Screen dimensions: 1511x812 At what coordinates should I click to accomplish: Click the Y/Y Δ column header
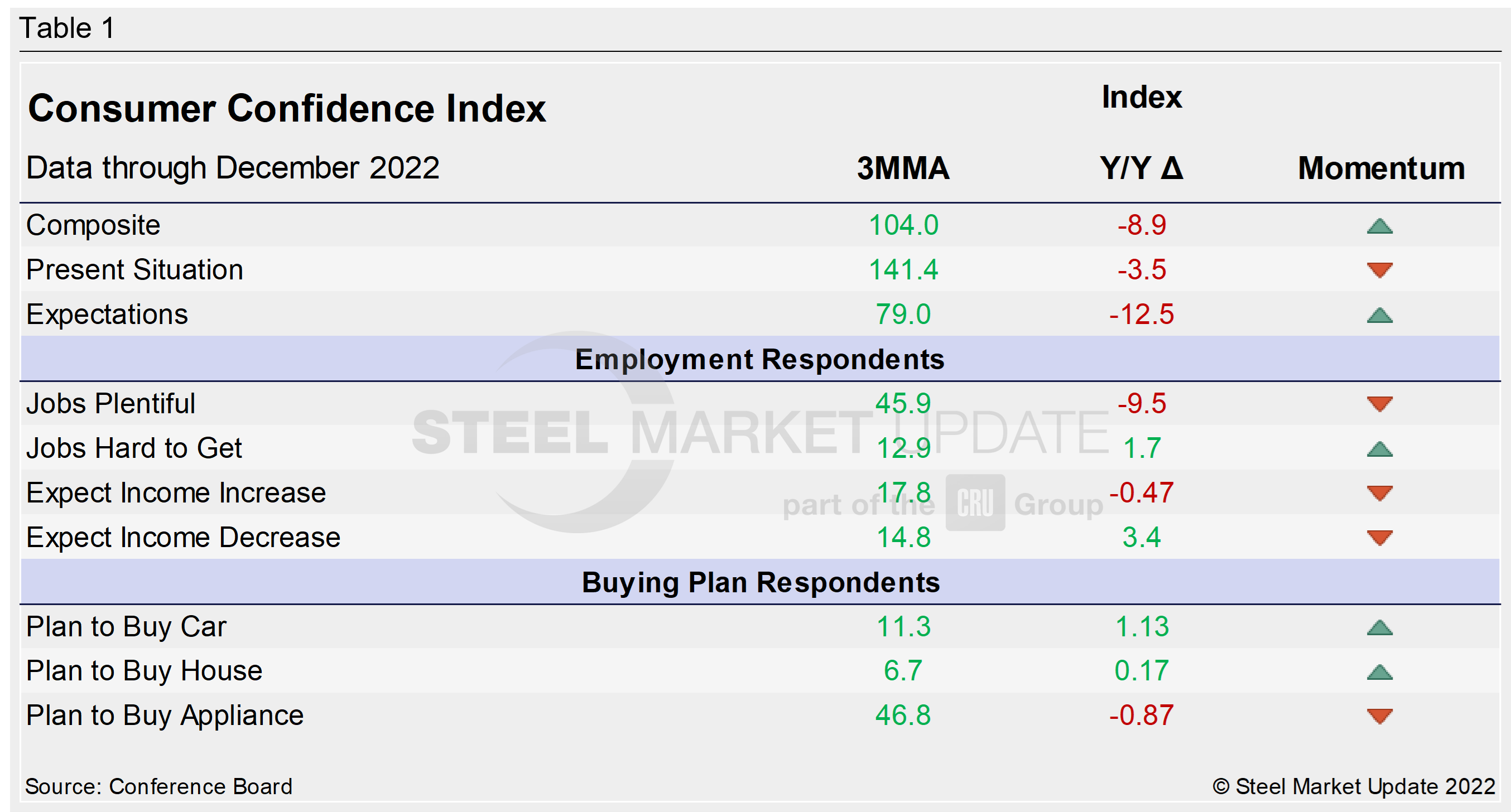tap(1141, 168)
